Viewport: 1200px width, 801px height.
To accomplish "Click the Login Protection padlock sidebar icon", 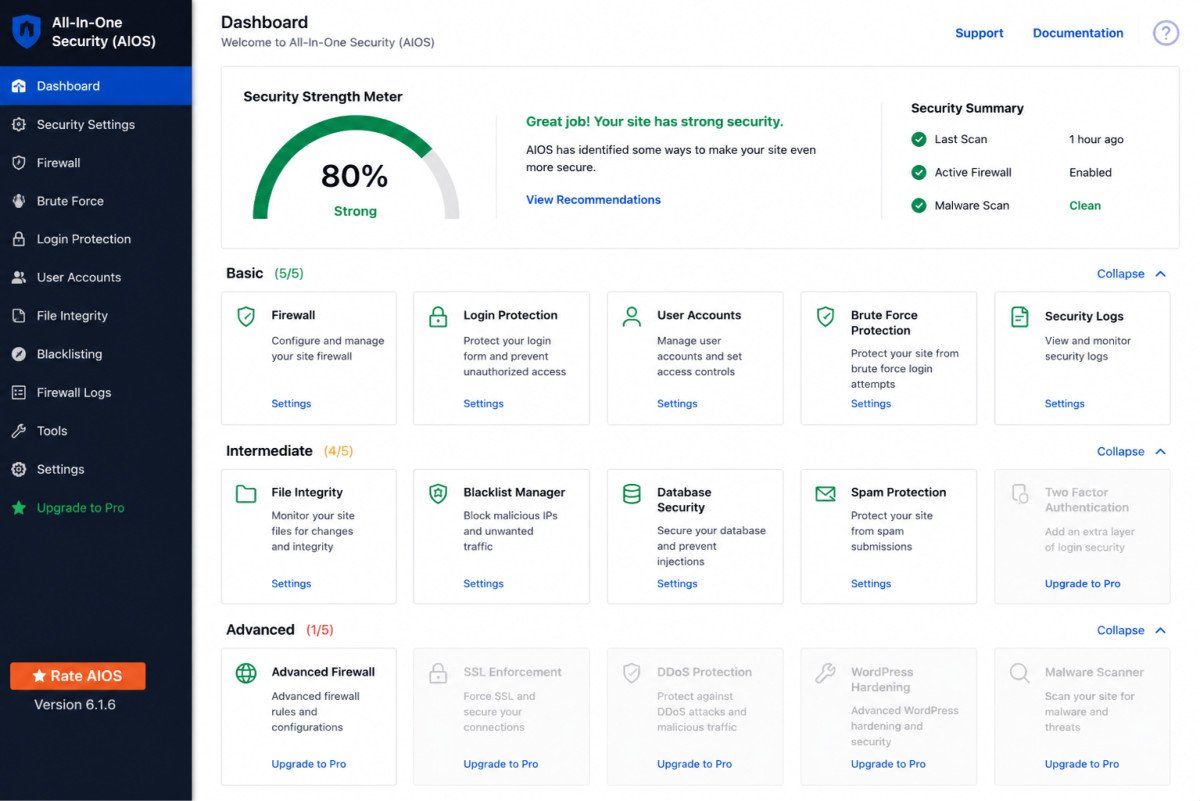I will (18, 239).
